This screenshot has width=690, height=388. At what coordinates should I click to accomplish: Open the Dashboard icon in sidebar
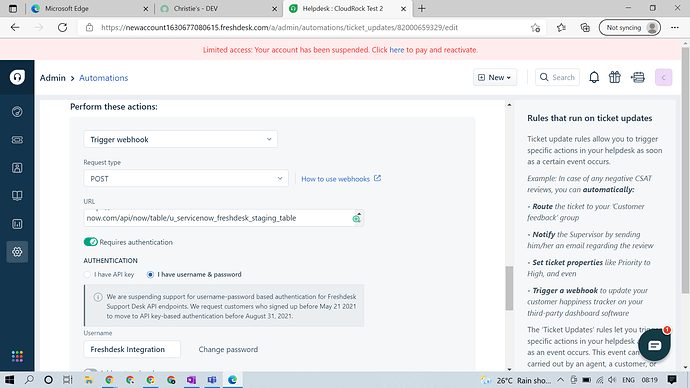(17, 112)
